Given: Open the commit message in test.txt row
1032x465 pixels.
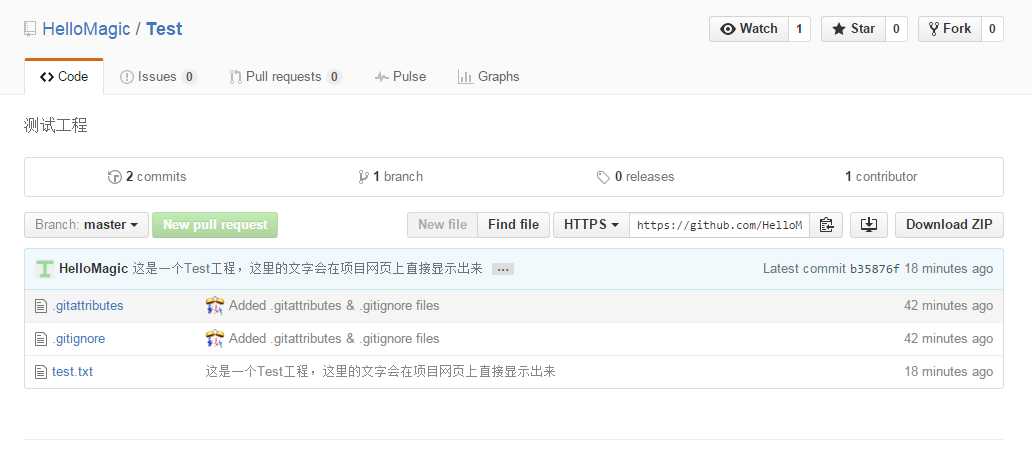Looking at the screenshot, I should pos(380,372).
